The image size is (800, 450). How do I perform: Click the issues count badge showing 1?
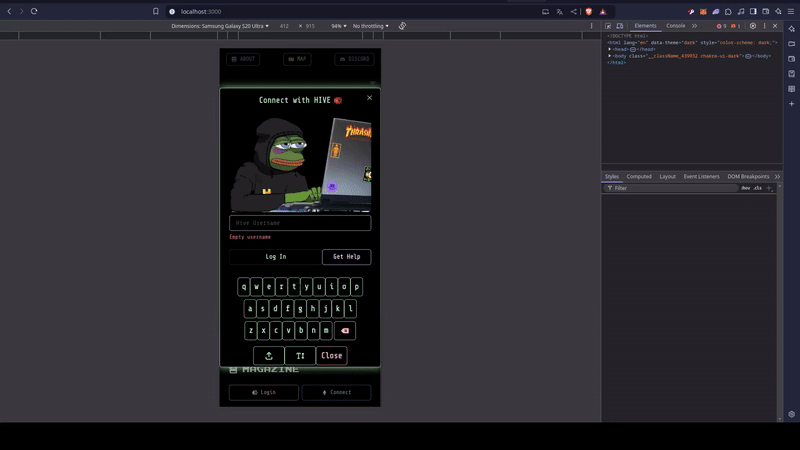click(736, 26)
